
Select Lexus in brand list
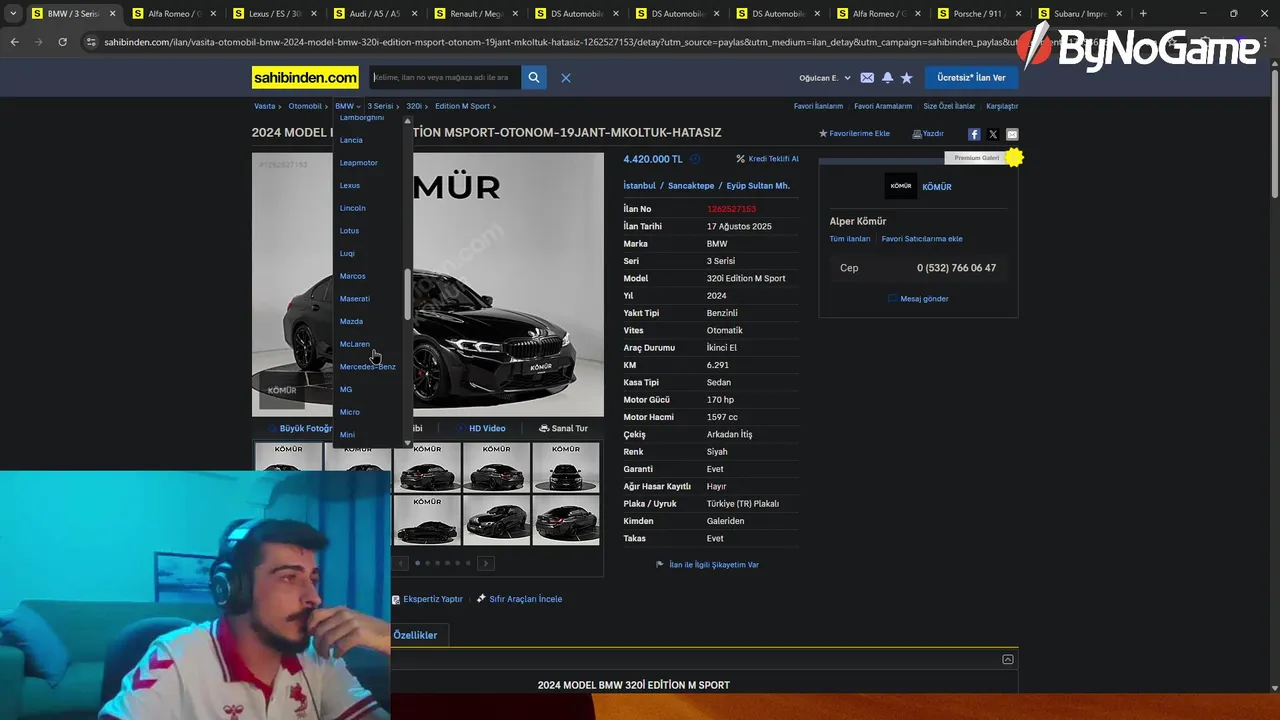coord(350,185)
